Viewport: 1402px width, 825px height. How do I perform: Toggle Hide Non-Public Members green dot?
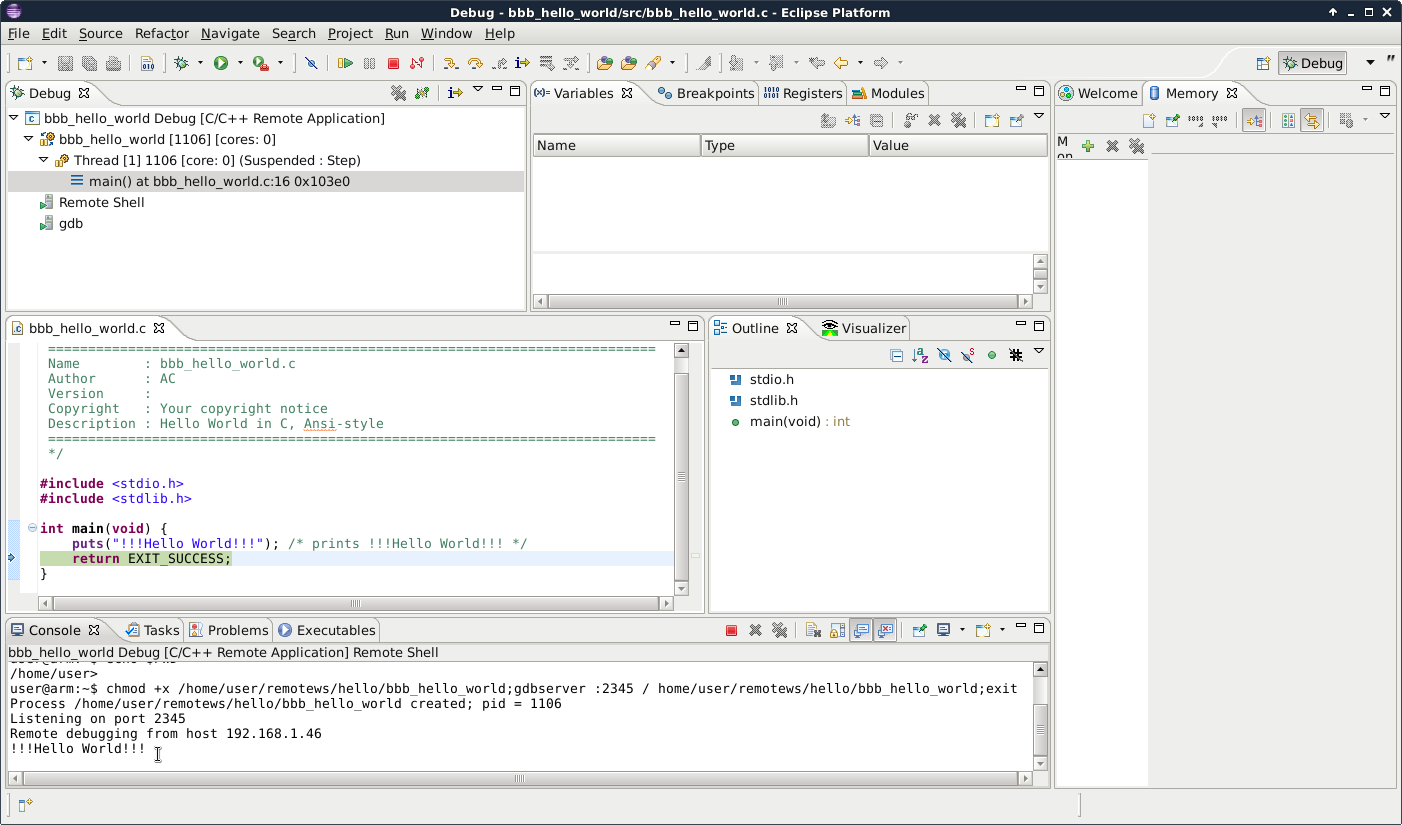pos(992,355)
